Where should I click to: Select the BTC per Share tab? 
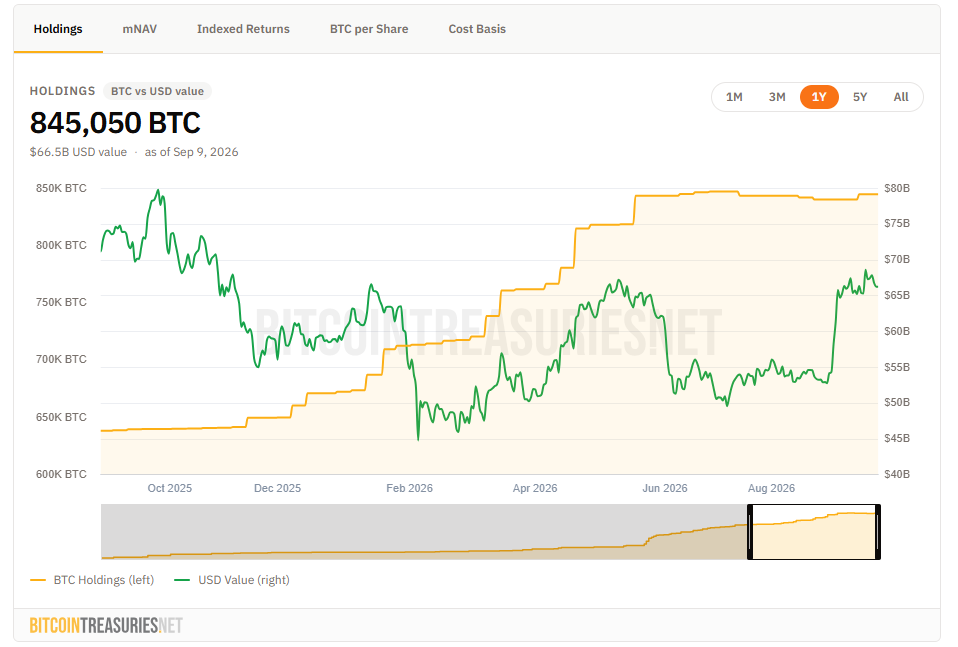pyautogui.click(x=369, y=29)
